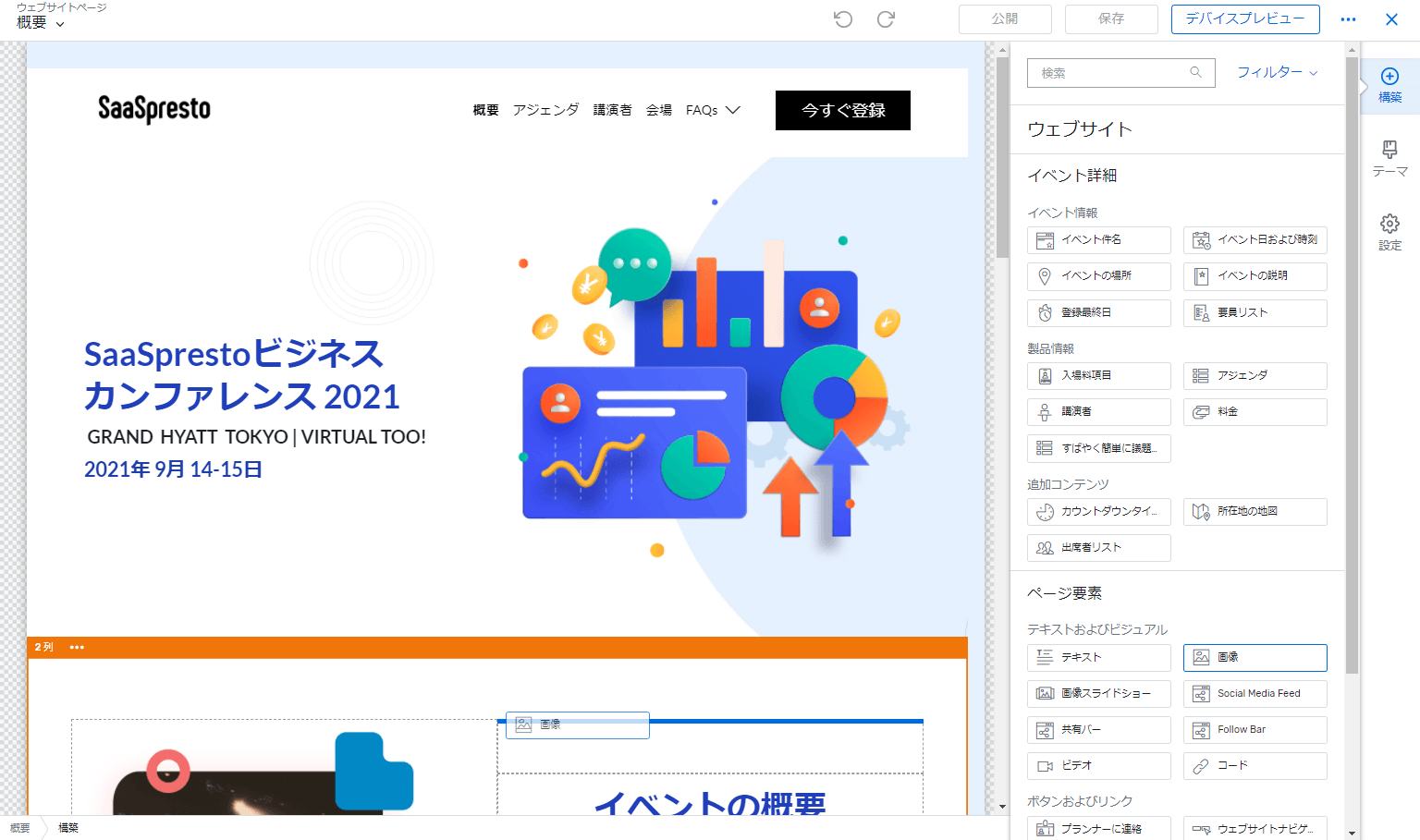Click the 2列 section label
Screen dimensions: 1420x840
(44, 648)
